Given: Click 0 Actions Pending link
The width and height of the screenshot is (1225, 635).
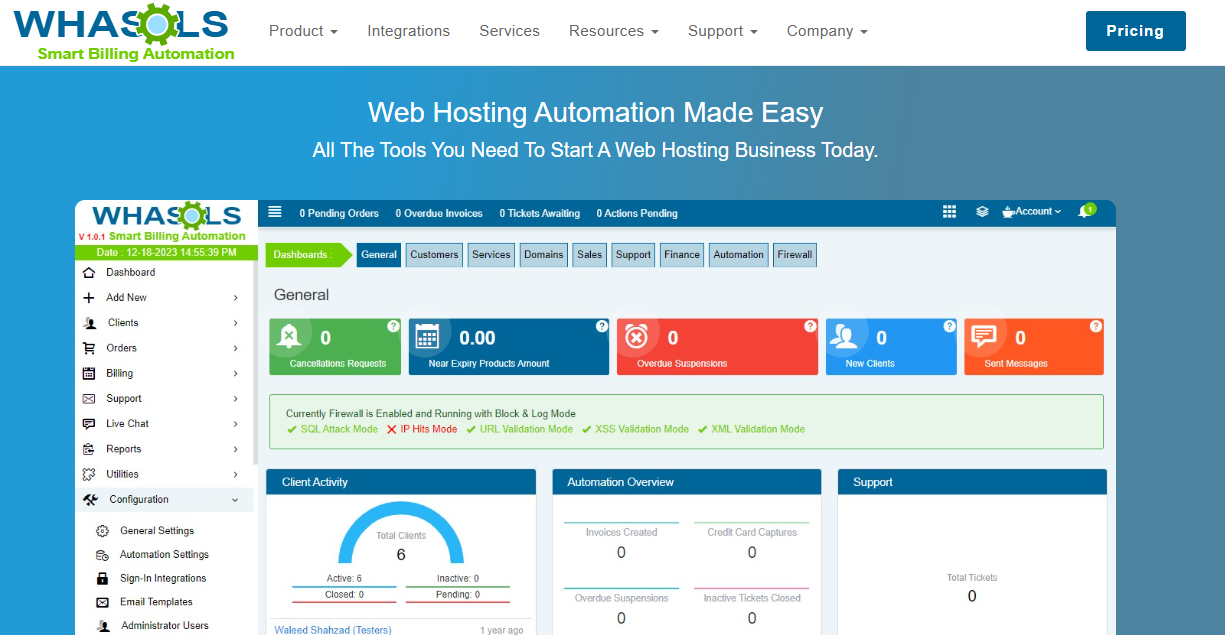Looking at the screenshot, I should click(x=637, y=213).
